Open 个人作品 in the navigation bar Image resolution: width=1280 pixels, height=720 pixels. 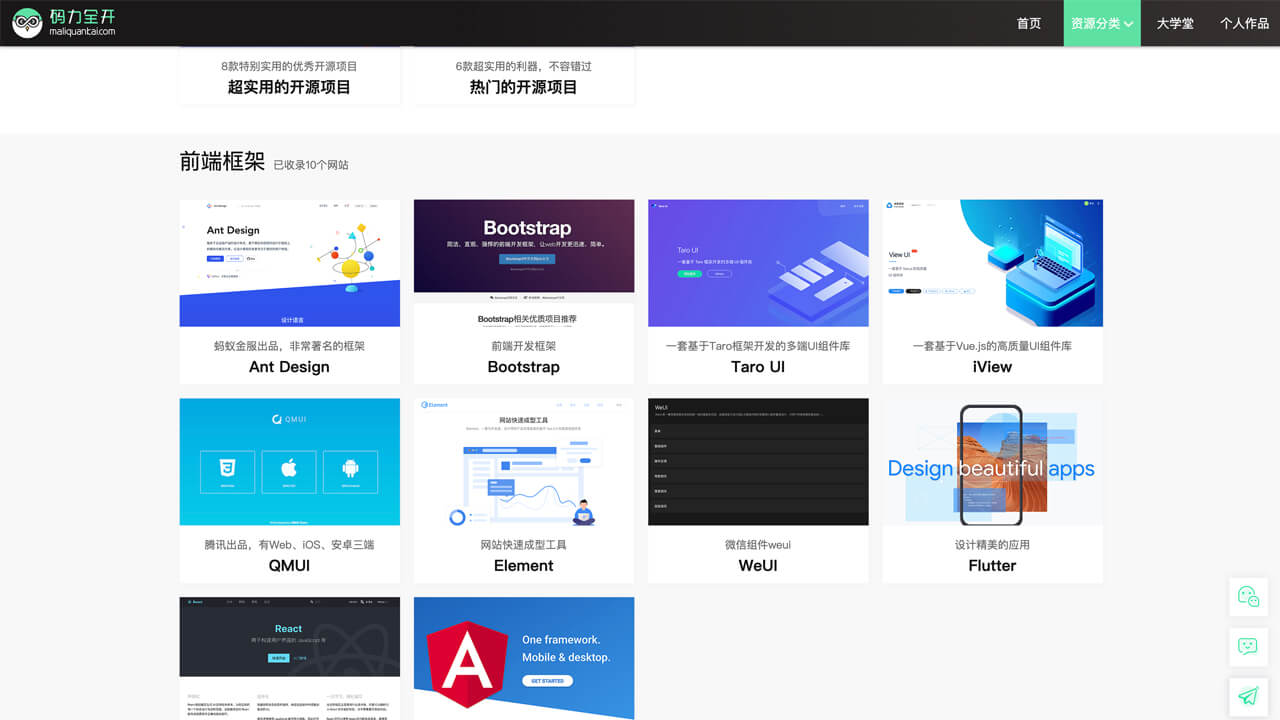(1244, 23)
